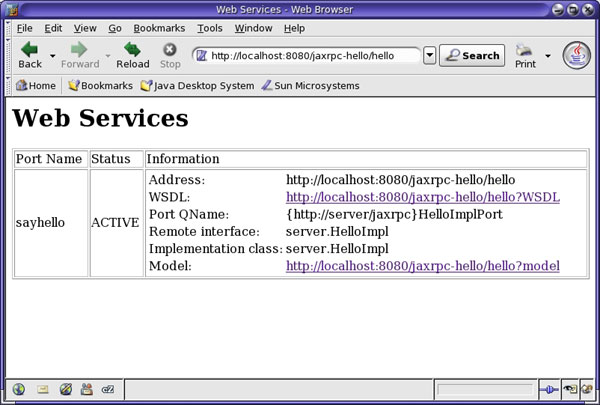Click the Remote interface server.HelloImpl value

(x=337, y=231)
